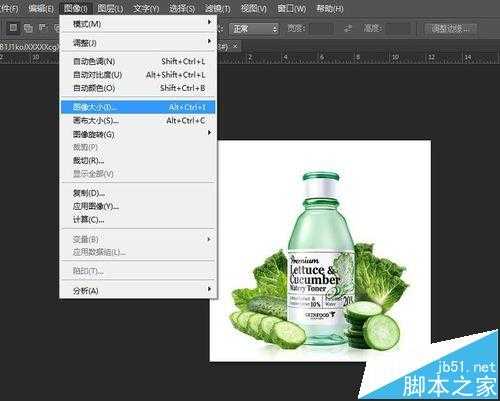Choose 裁切(R)... from the menu
This screenshot has height=401, width=500.
click(x=138, y=160)
